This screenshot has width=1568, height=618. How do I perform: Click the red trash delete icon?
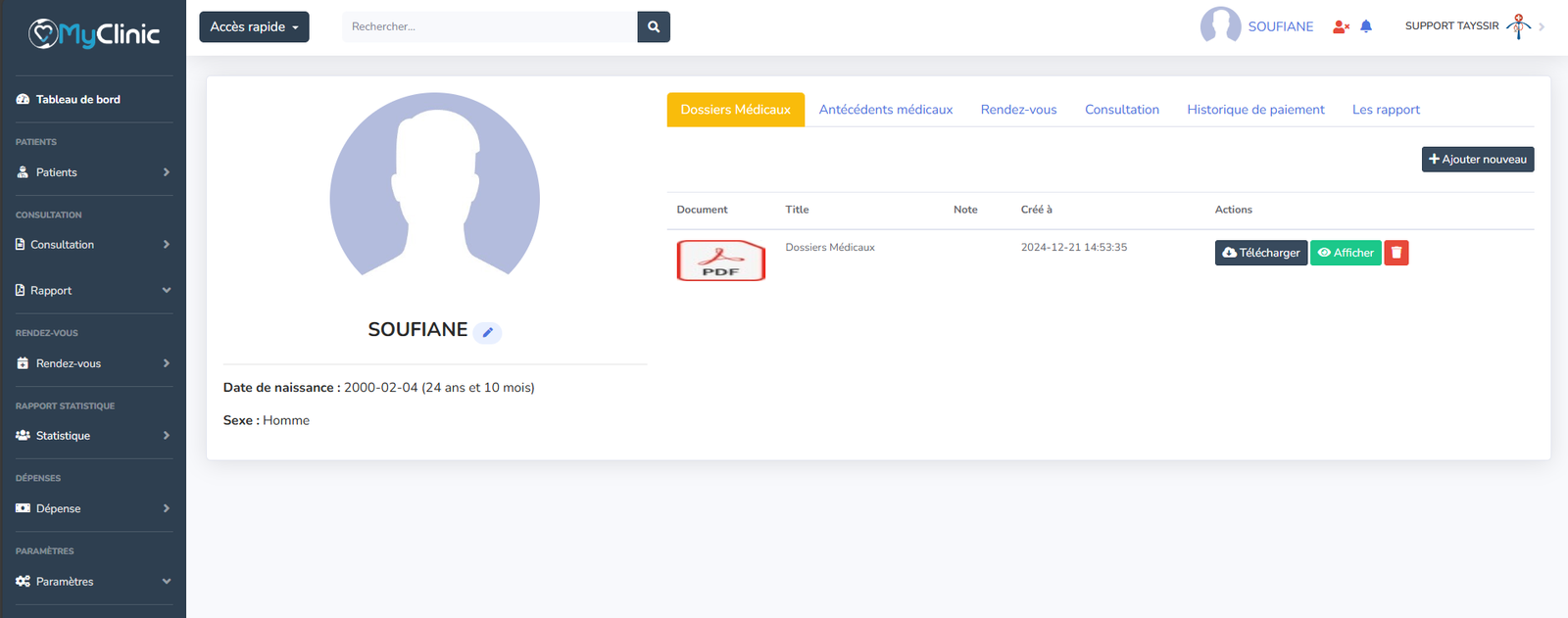[1396, 253]
